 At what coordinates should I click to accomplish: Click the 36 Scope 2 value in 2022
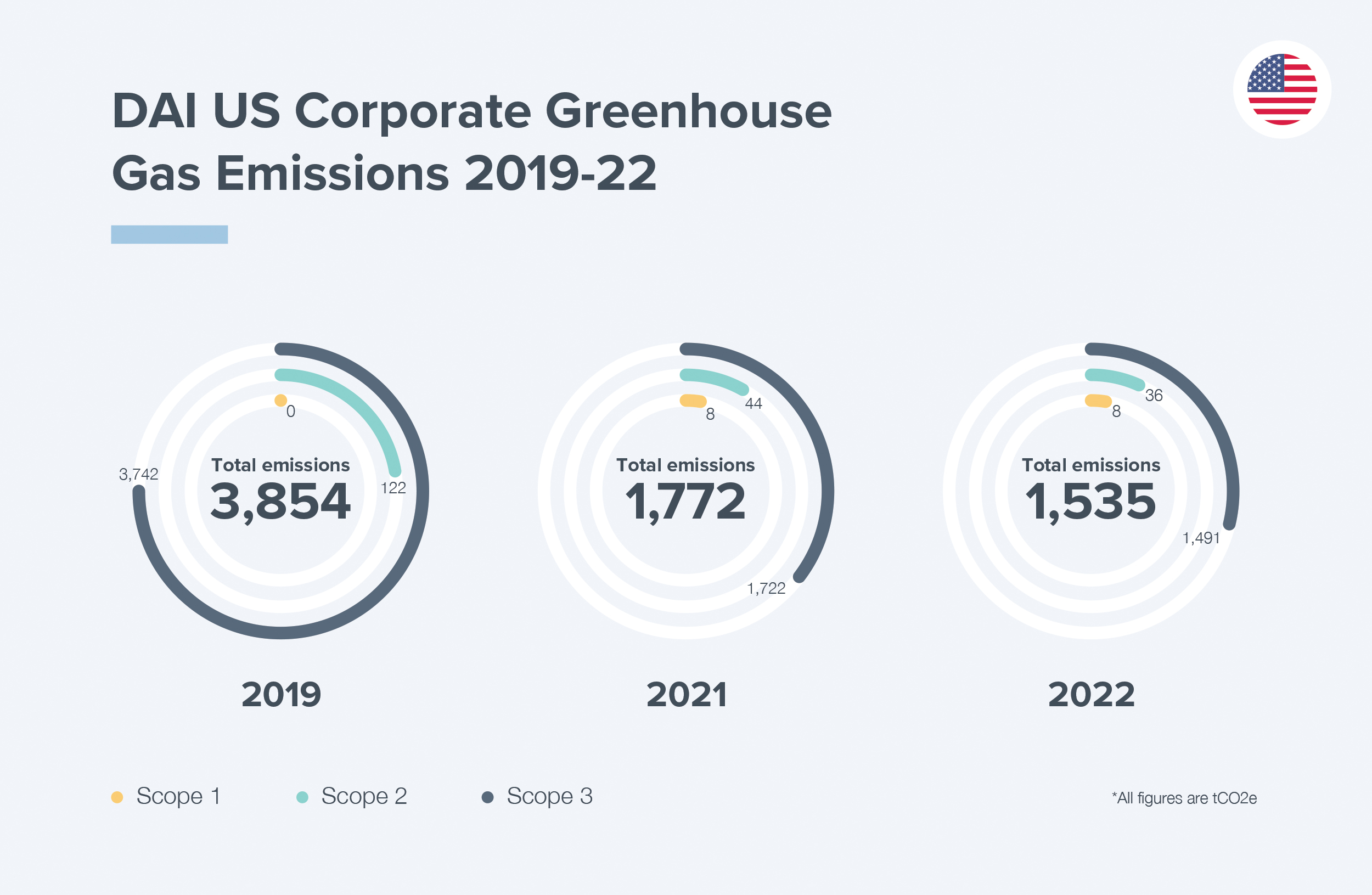(x=1154, y=395)
